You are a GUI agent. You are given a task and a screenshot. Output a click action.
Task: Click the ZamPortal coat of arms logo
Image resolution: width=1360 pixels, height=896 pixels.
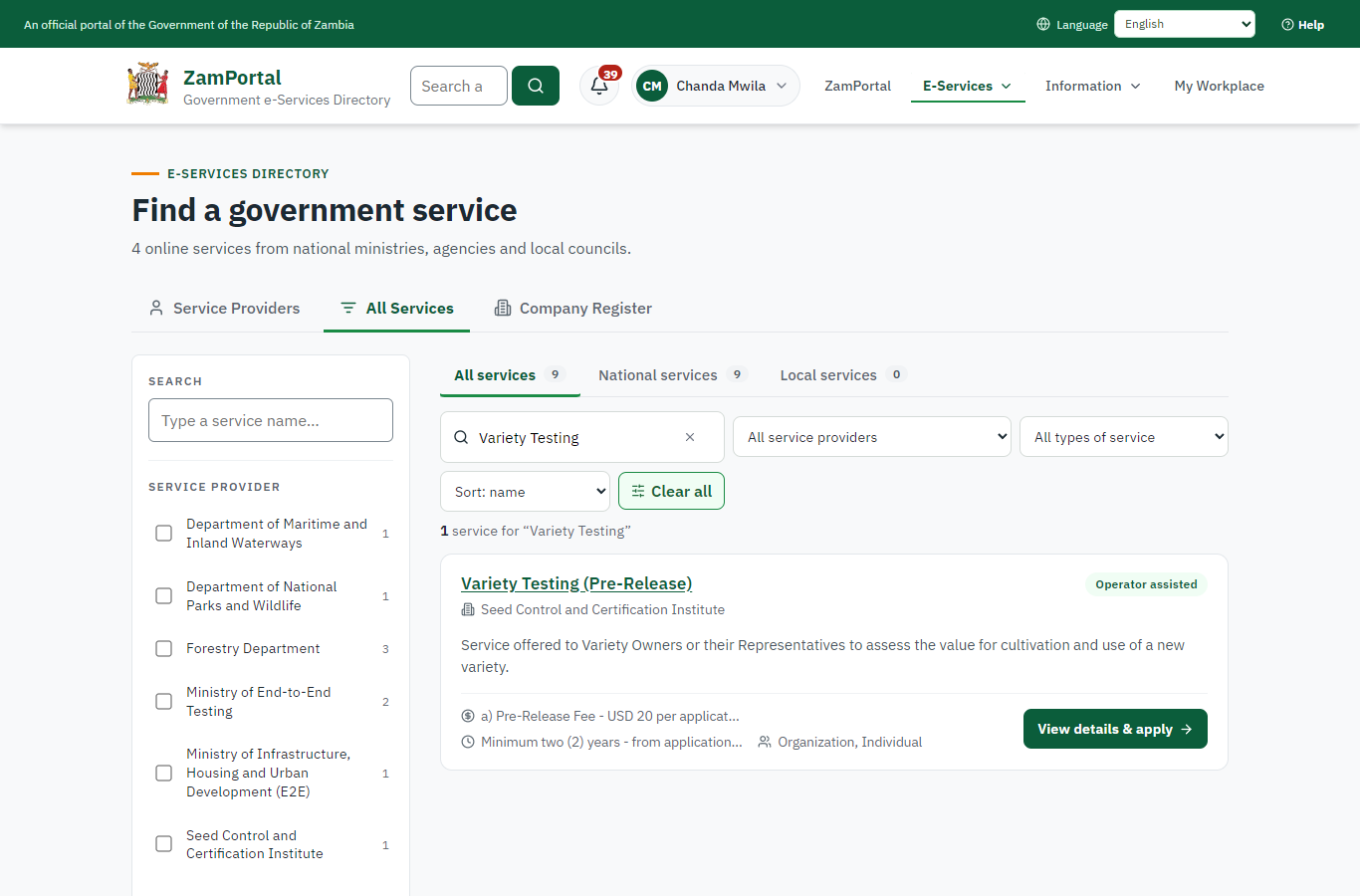pyautogui.click(x=148, y=85)
